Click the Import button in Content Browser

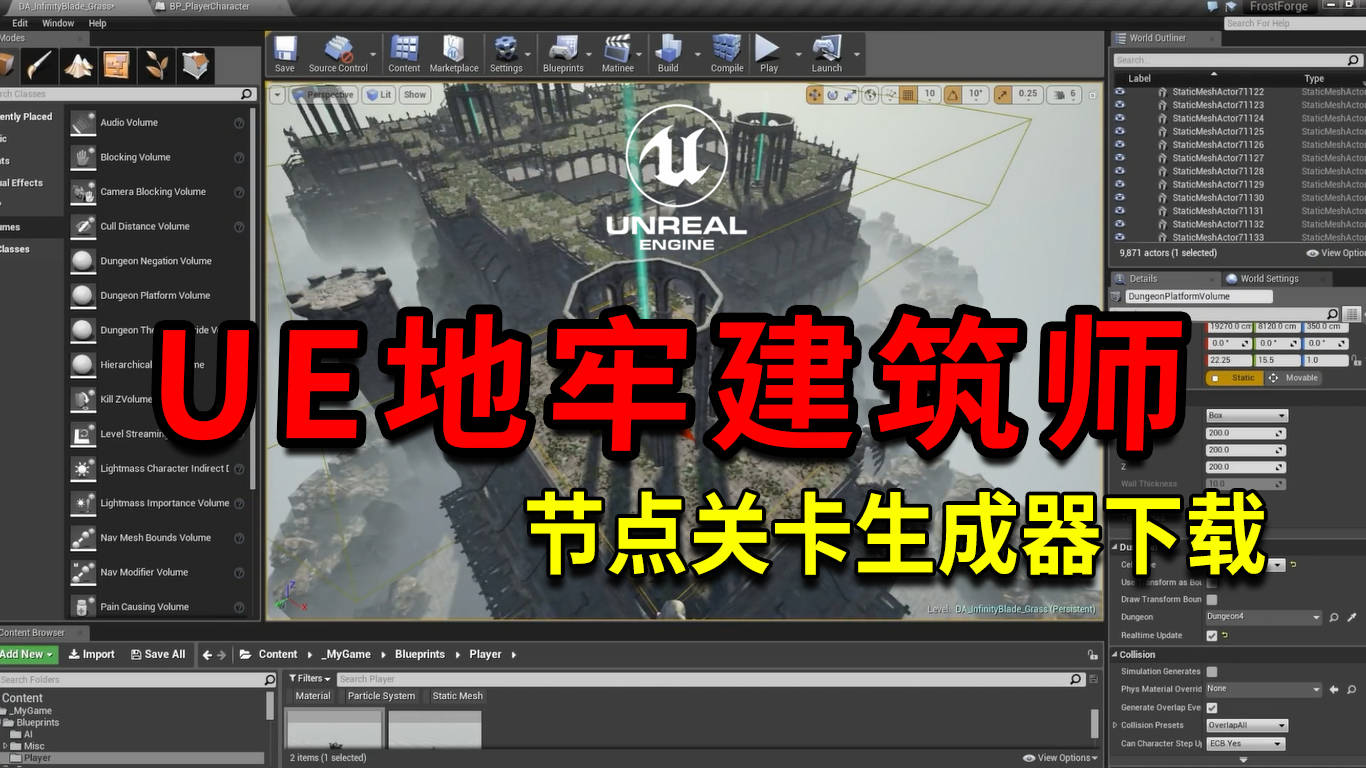tap(92, 654)
